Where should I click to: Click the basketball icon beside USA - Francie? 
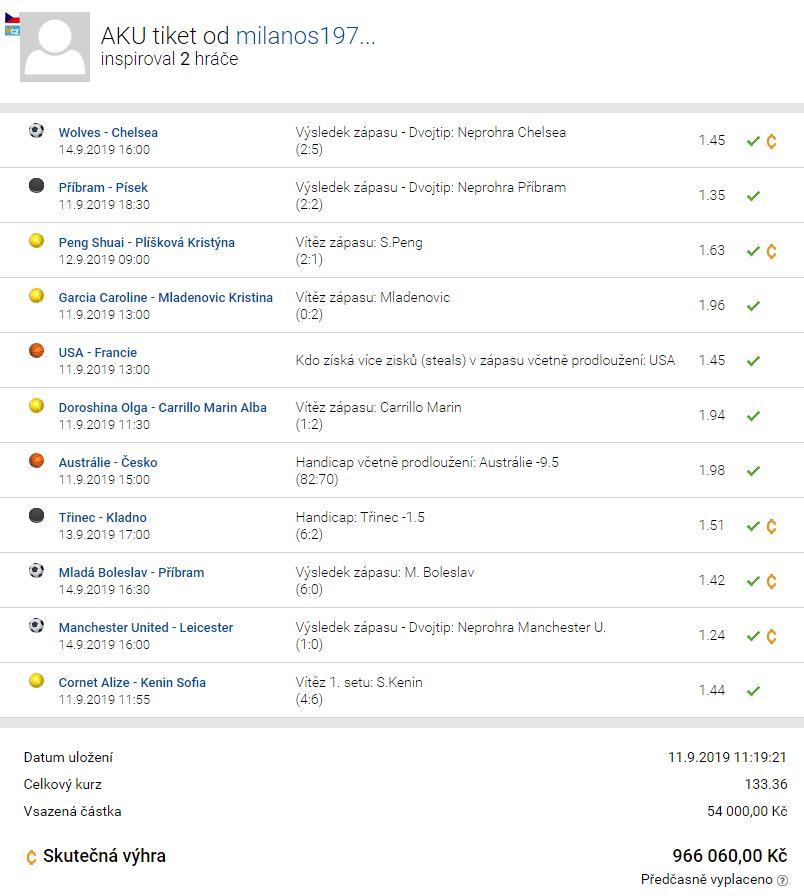(x=37, y=350)
